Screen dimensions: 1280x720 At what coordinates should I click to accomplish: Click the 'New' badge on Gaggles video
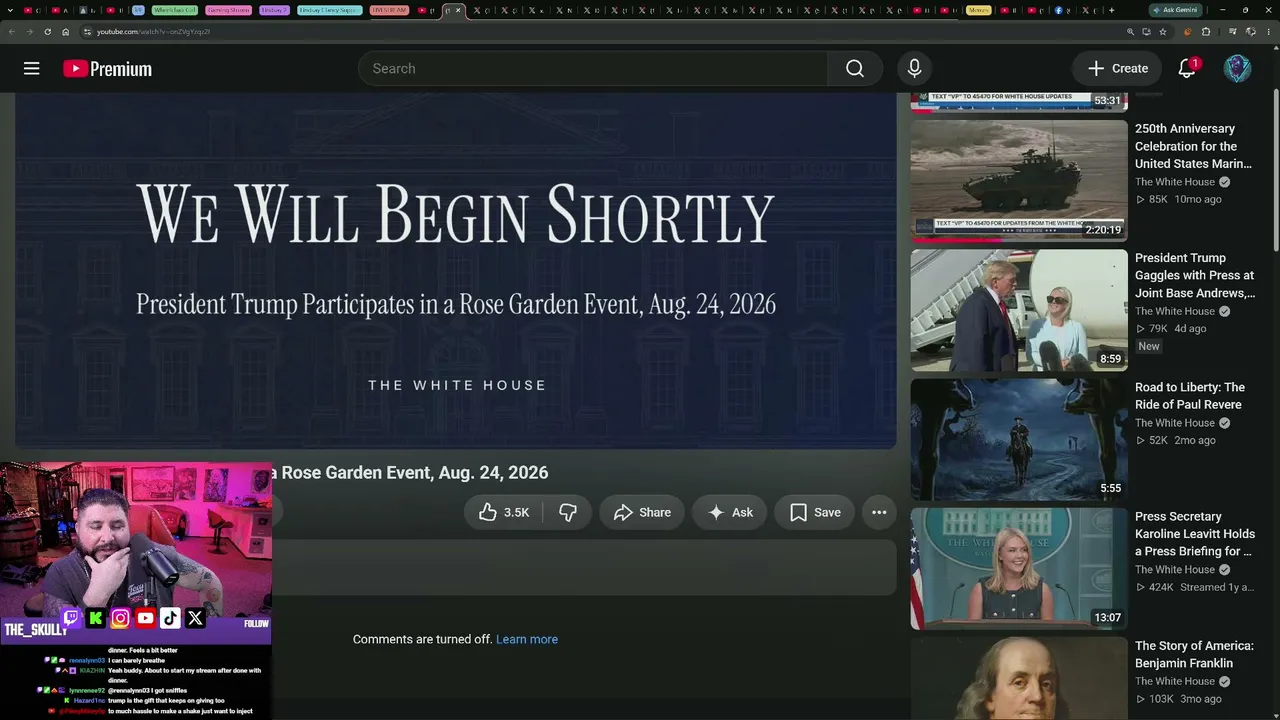tap(1149, 346)
